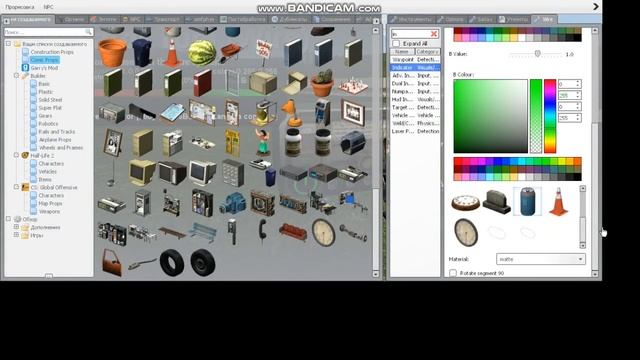Image resolution: width=640 pixels, height=360 pixels.
Task: Collapse the CS: Global Offensive node
Action: pyautogui.click(x=16, y=187)
